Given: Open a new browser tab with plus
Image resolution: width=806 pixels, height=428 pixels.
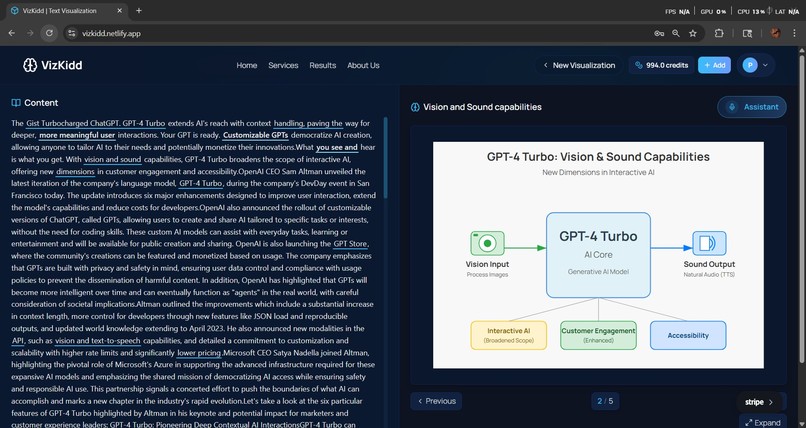Looking at the screenshot, I should [139, 10].
